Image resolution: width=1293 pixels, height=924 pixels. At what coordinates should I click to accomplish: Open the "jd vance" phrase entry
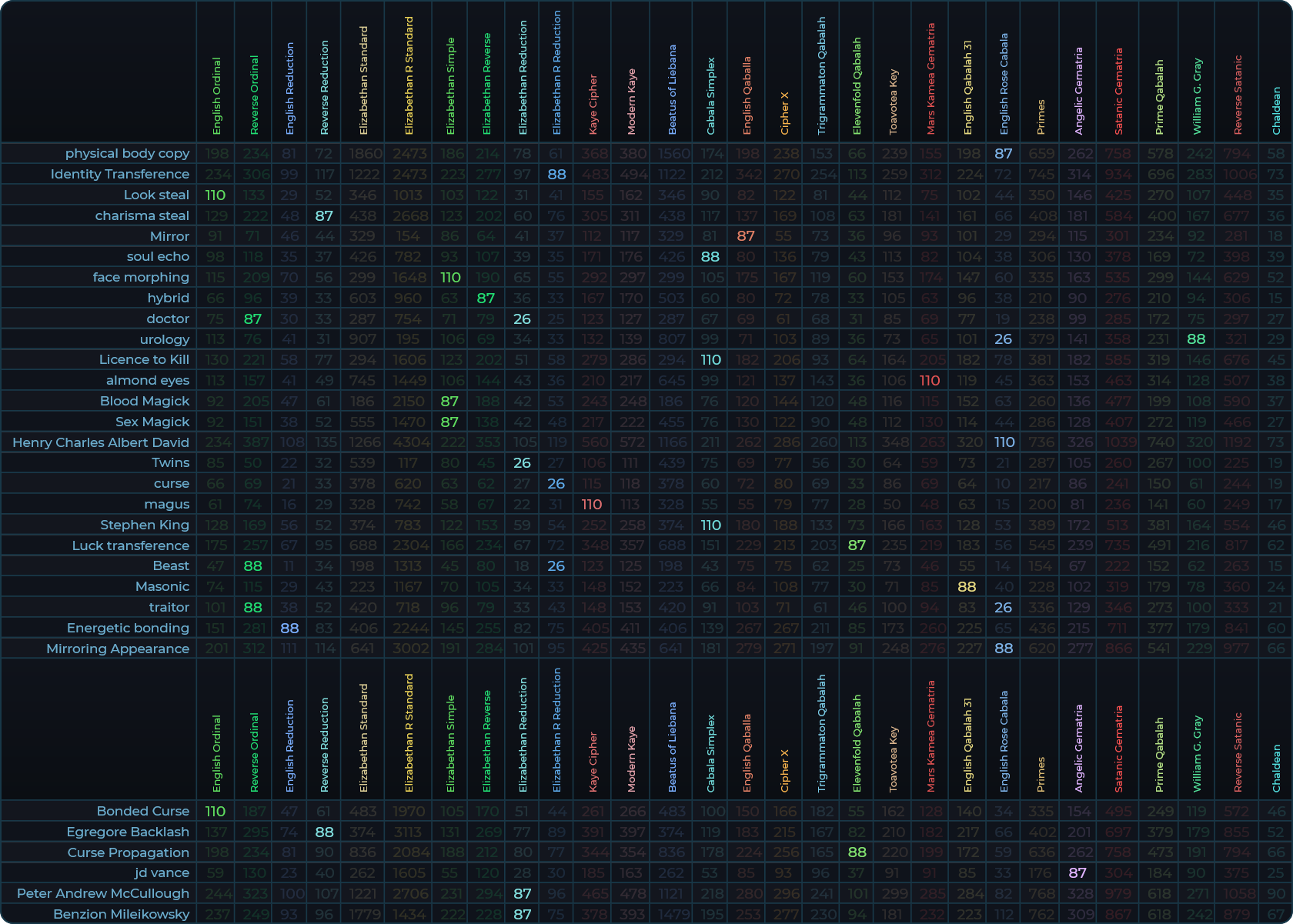click(161, 872)
